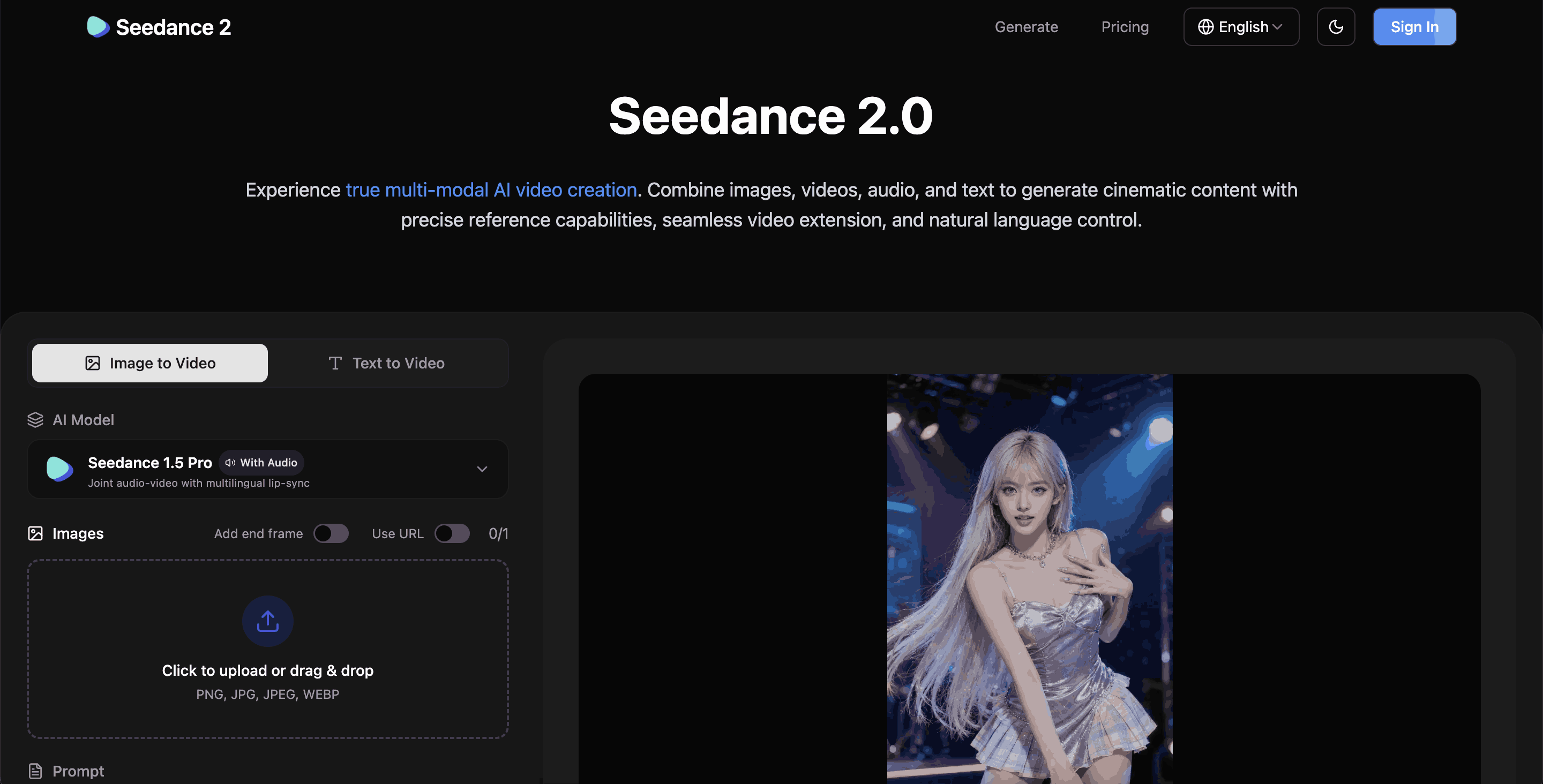The width and height of the screenshot is (1543, 784).
Task: Click the Sign In button
Action: (1414, 26)
